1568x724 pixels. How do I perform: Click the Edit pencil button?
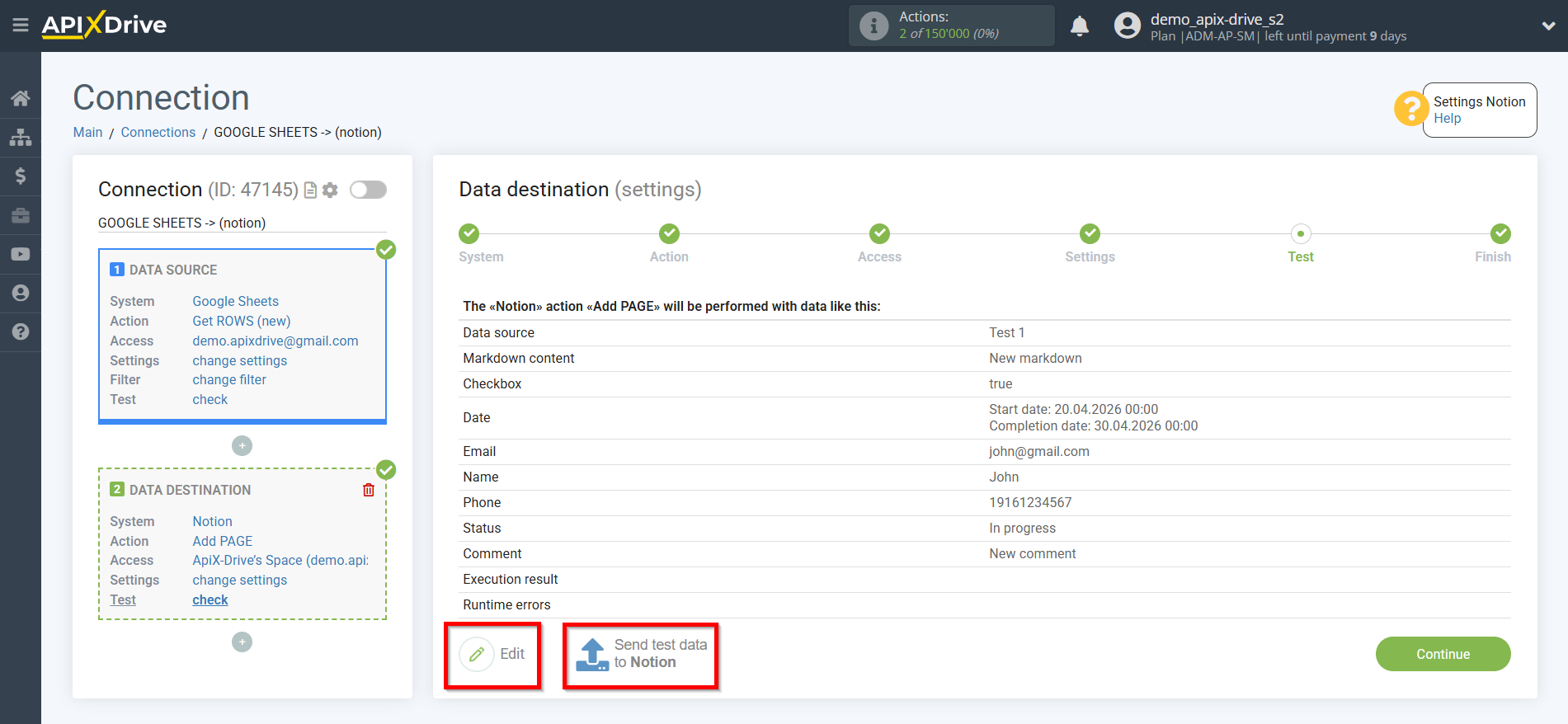[492, 654]
